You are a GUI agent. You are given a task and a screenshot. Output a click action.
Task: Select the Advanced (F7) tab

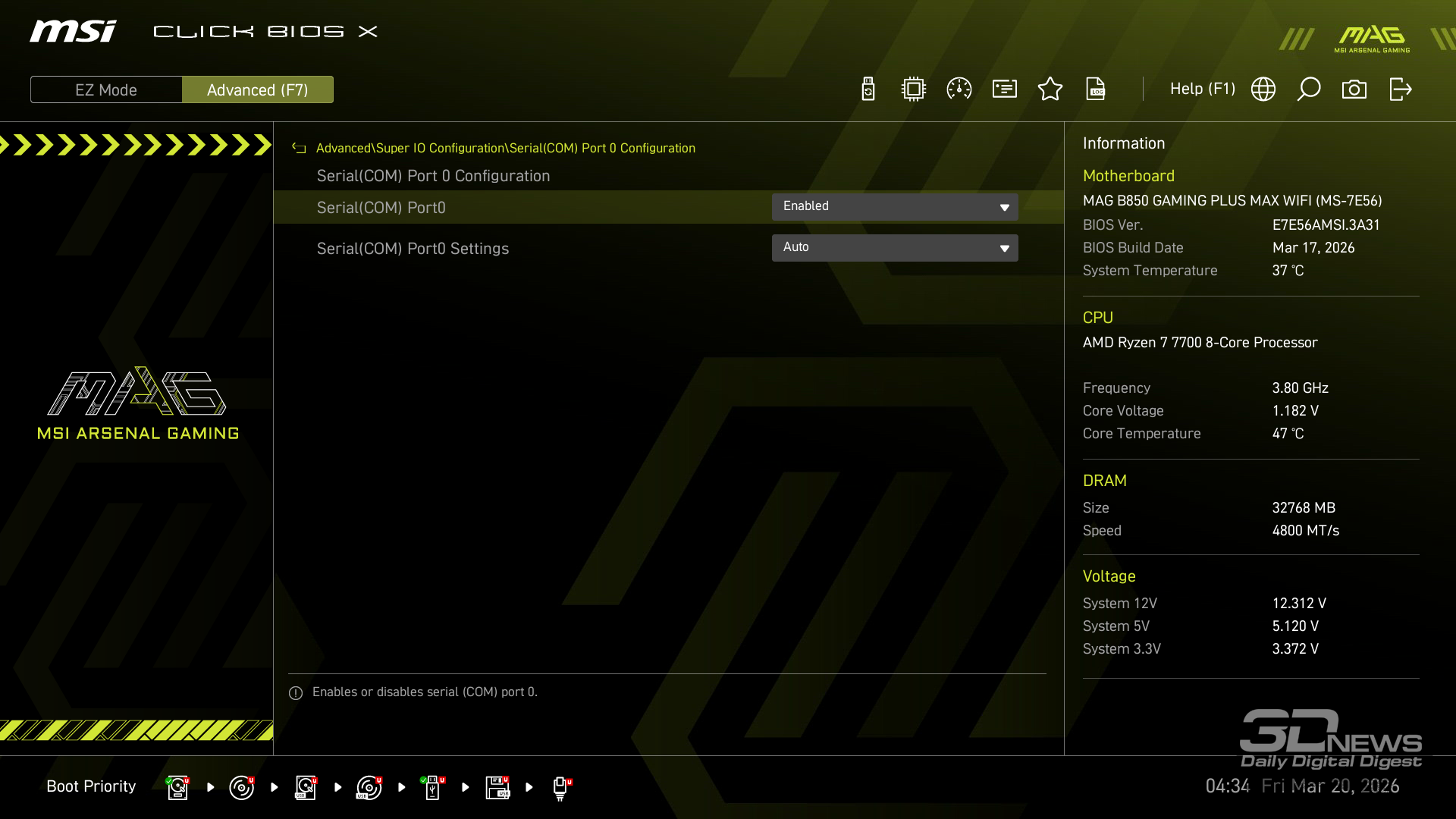pos(257,89)
